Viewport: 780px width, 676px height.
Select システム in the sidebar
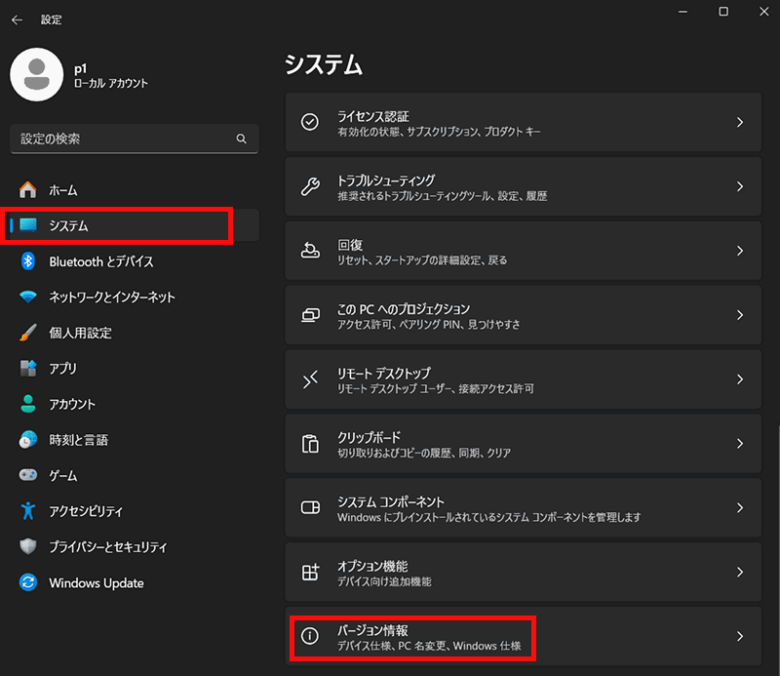[134, 225]
